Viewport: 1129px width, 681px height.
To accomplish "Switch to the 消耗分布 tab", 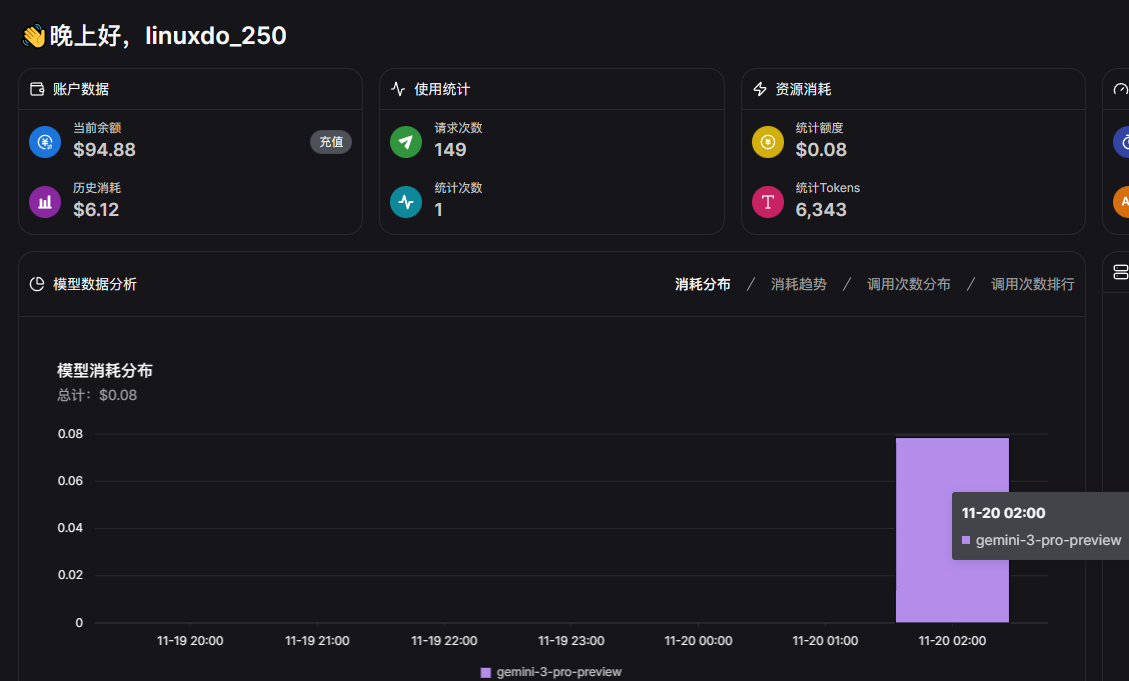I will [703, 284].
